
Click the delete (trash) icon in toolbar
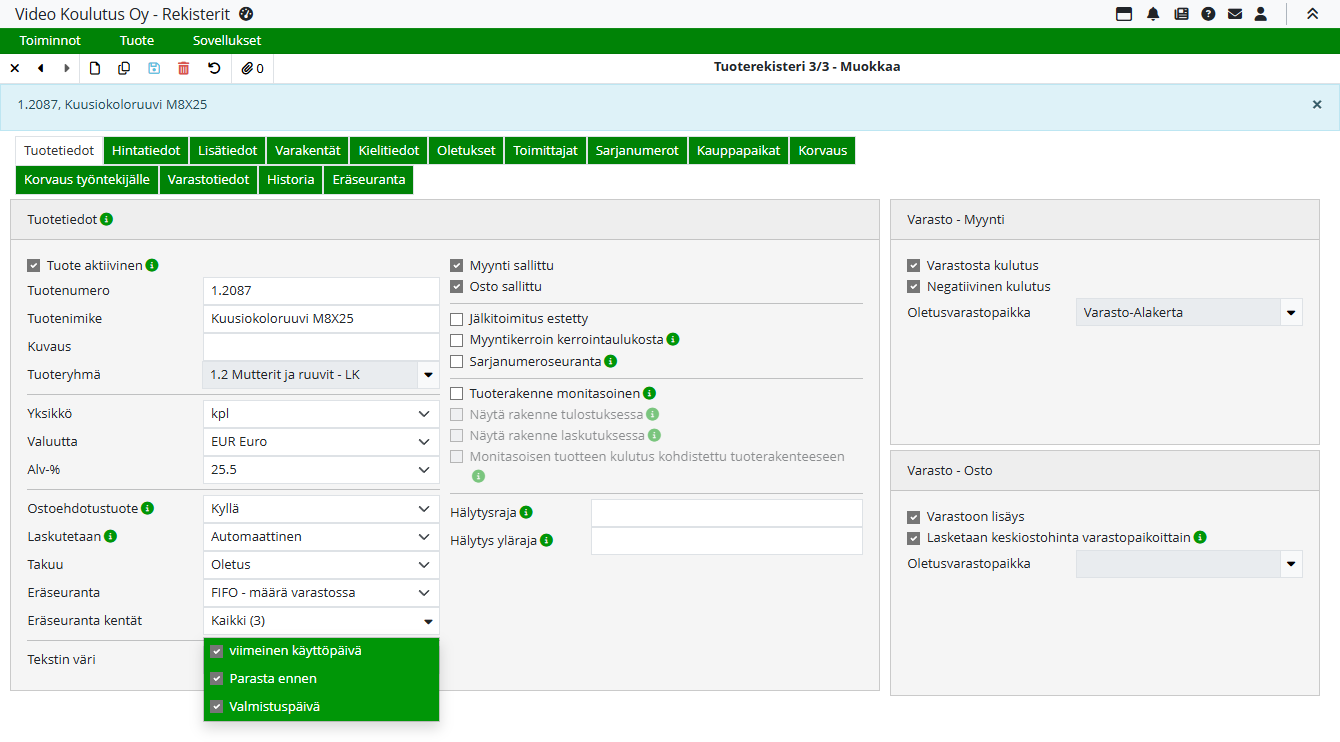tap(183, 68)
